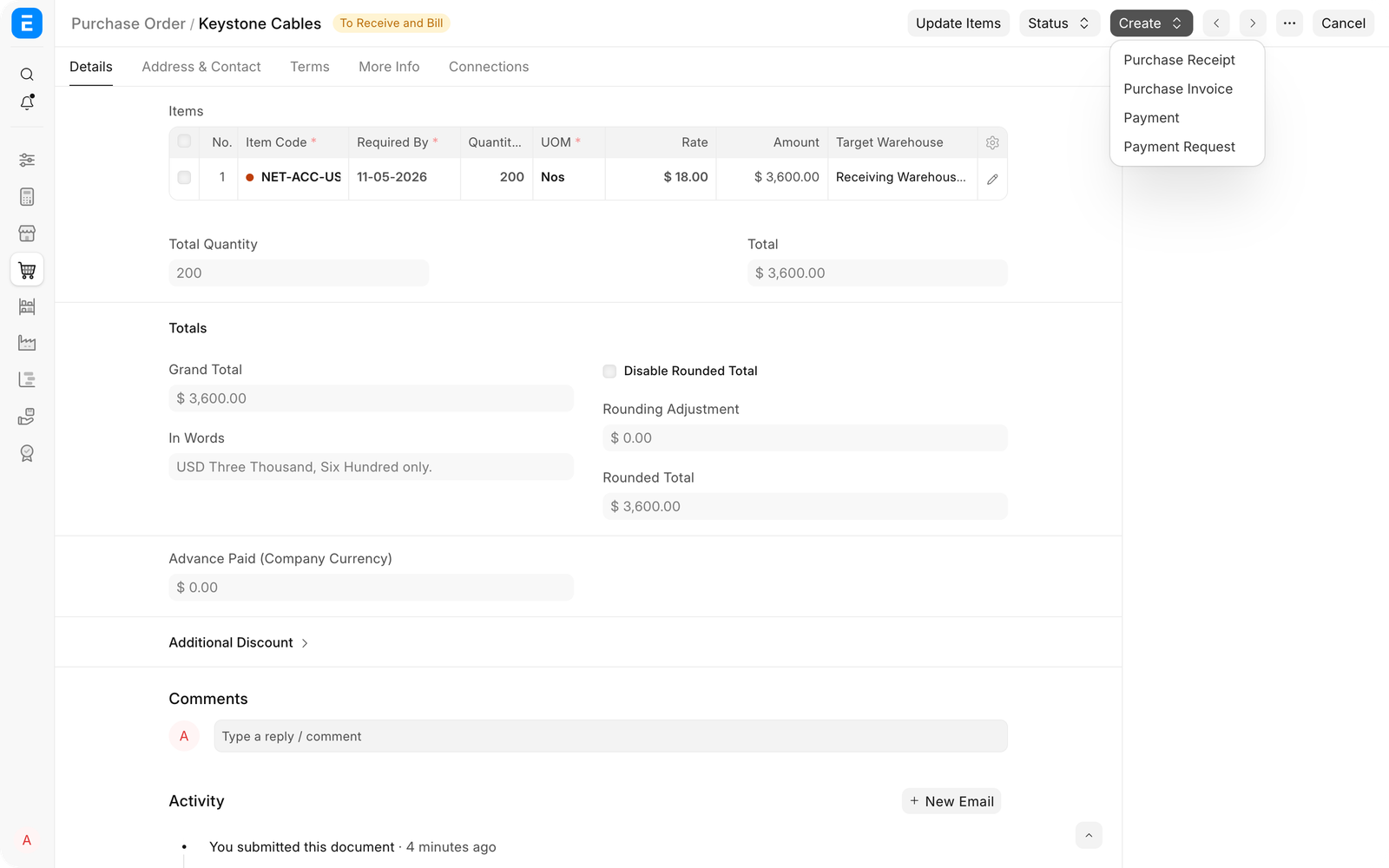Click NET-ACC-US item code cell
The height and width of the screenshot is (868, 1389).
[293, 177]
